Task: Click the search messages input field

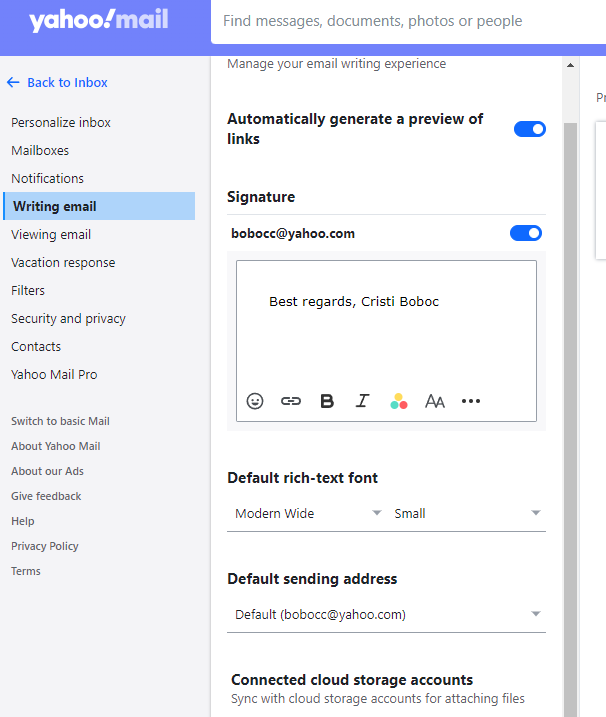Action: point(400,21)
